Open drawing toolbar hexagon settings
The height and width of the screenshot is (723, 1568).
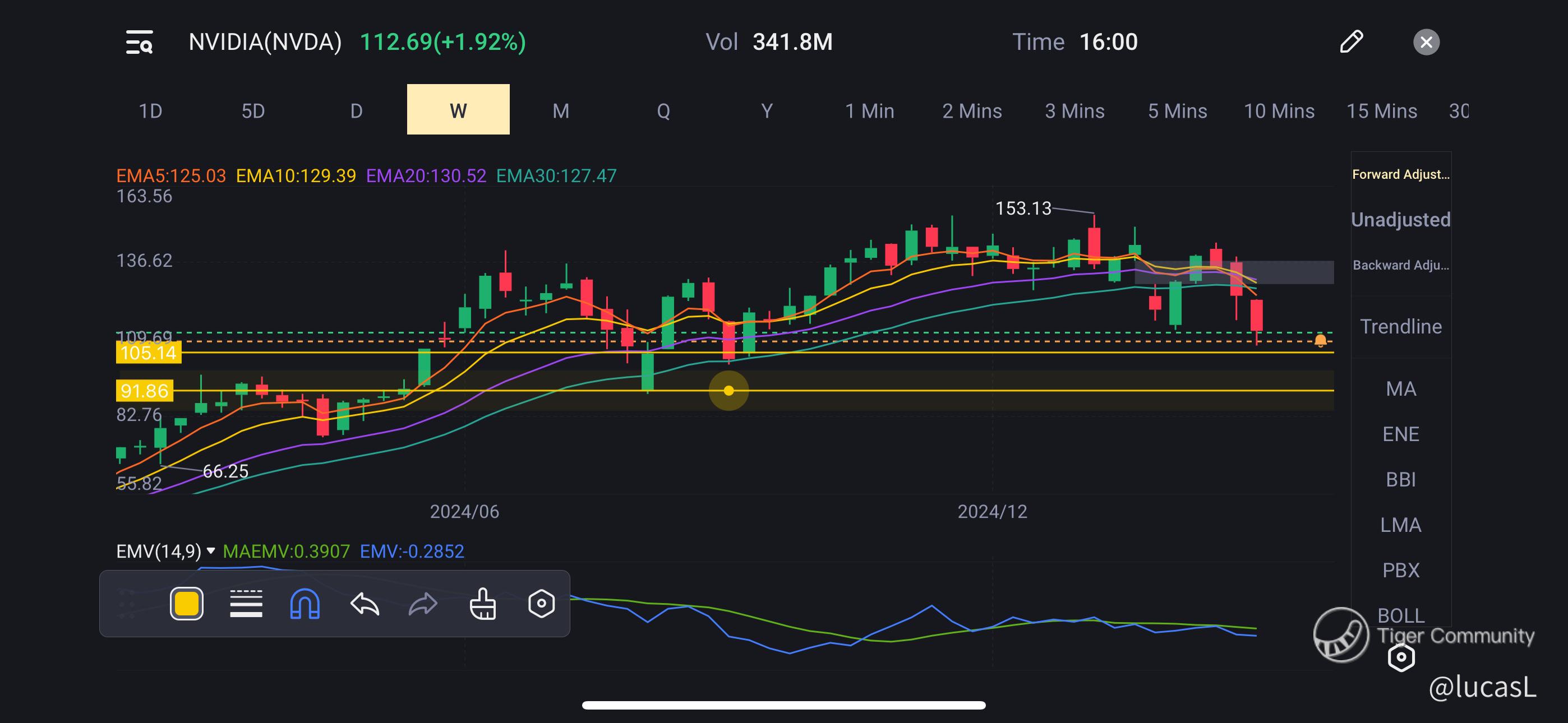tap(541, 604)
